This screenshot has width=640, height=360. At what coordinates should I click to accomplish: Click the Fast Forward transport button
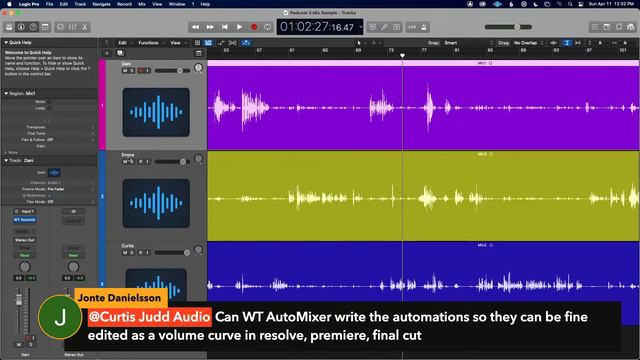210,27
